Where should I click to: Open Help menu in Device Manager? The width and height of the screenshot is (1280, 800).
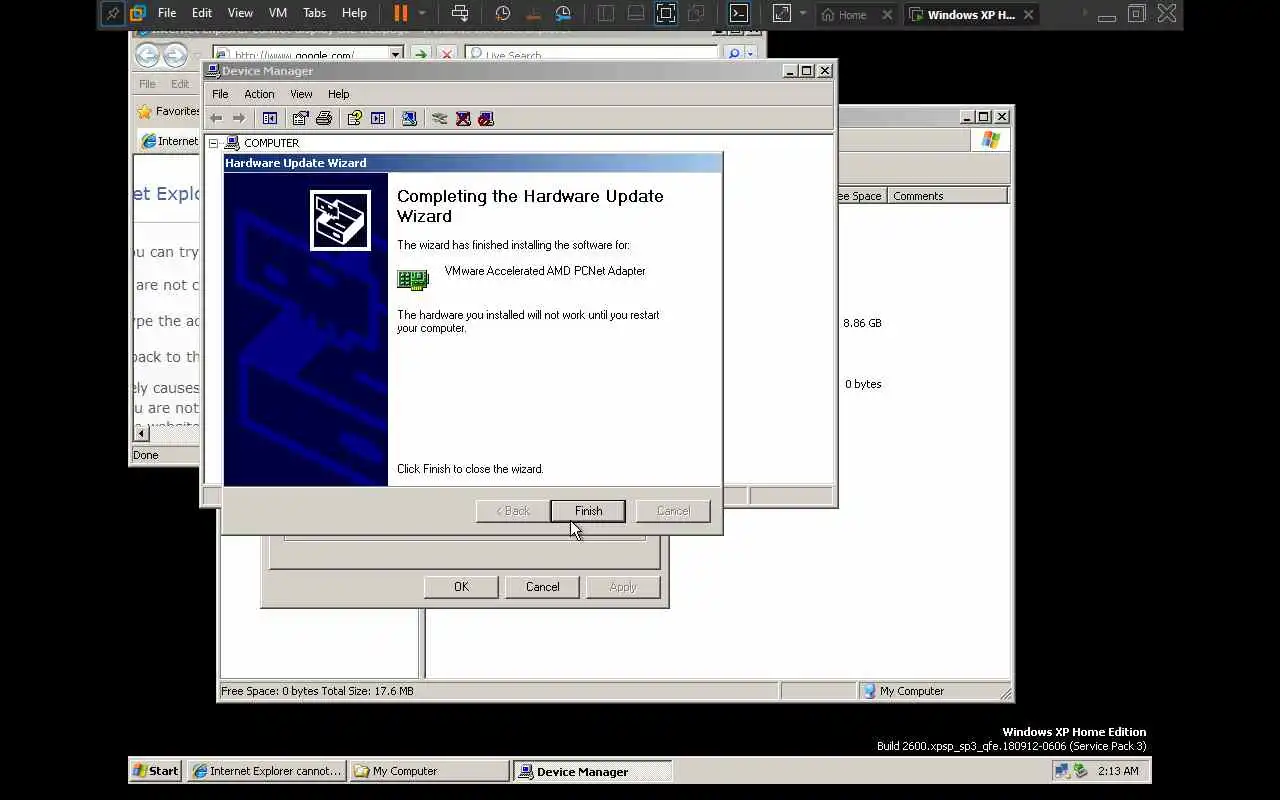coord(339,94)
